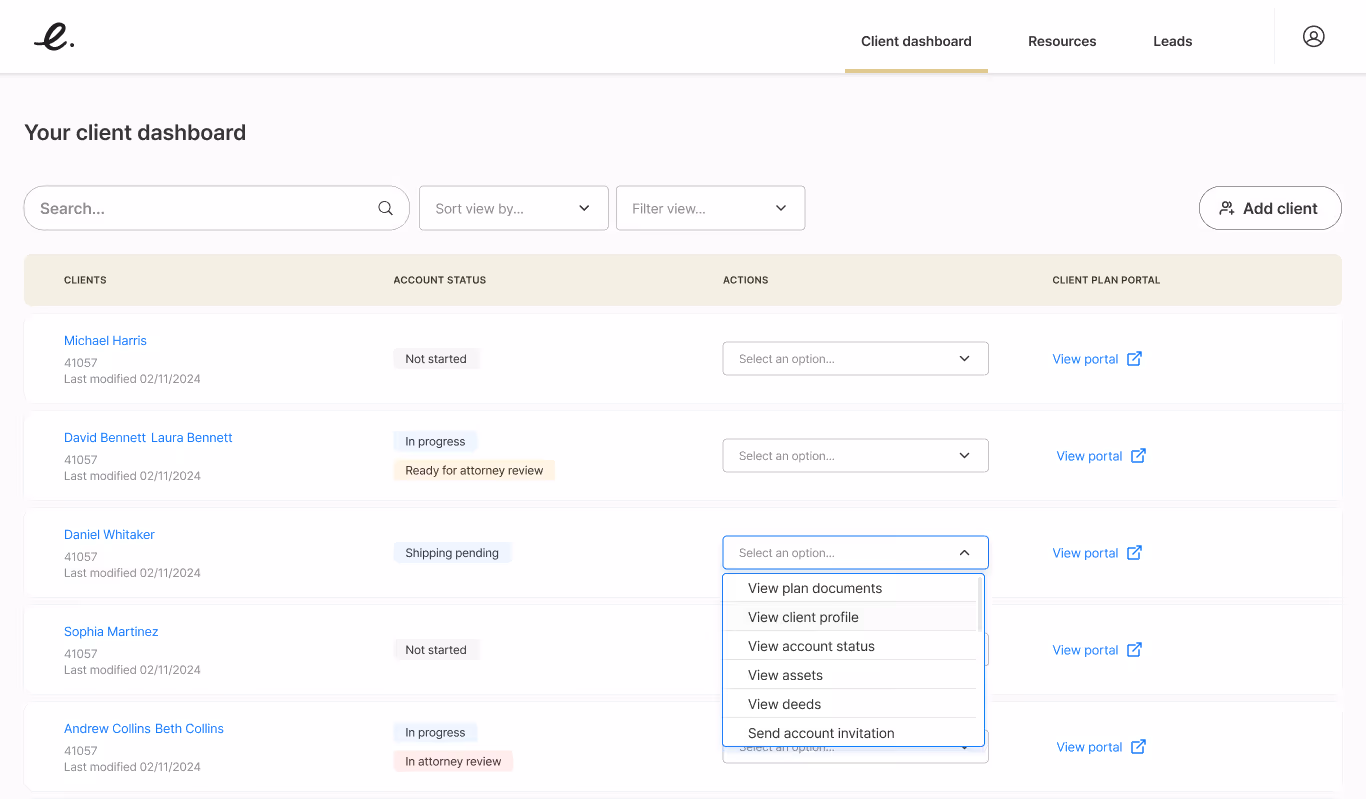The width and height of the screenshot is (1366, 799).
Task: Click the search magnifying glass icon
Action: (x=385, y=208)
